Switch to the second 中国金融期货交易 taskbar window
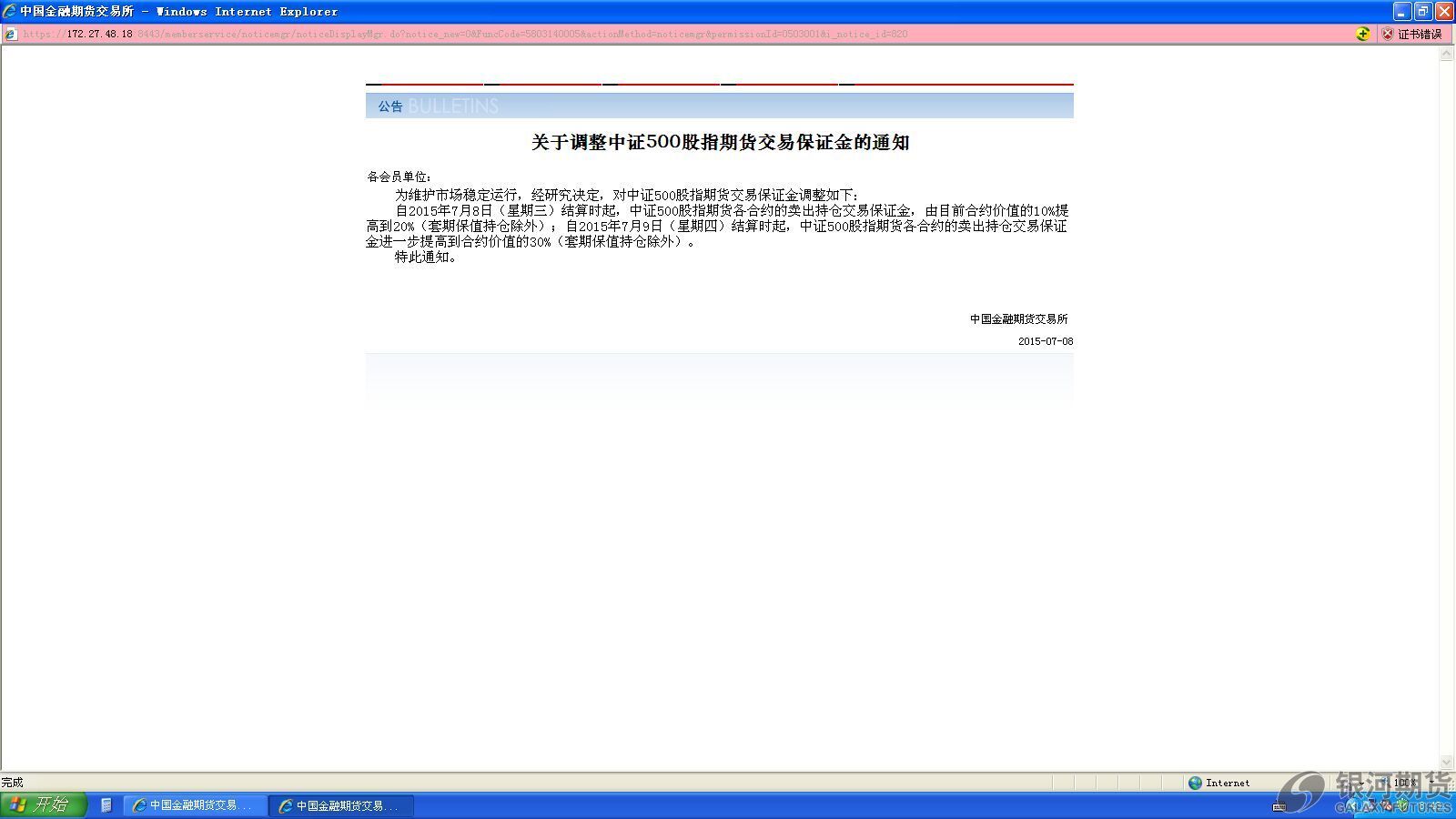The width and height of the screenshot is (1456, 819). tap(341, 805)
